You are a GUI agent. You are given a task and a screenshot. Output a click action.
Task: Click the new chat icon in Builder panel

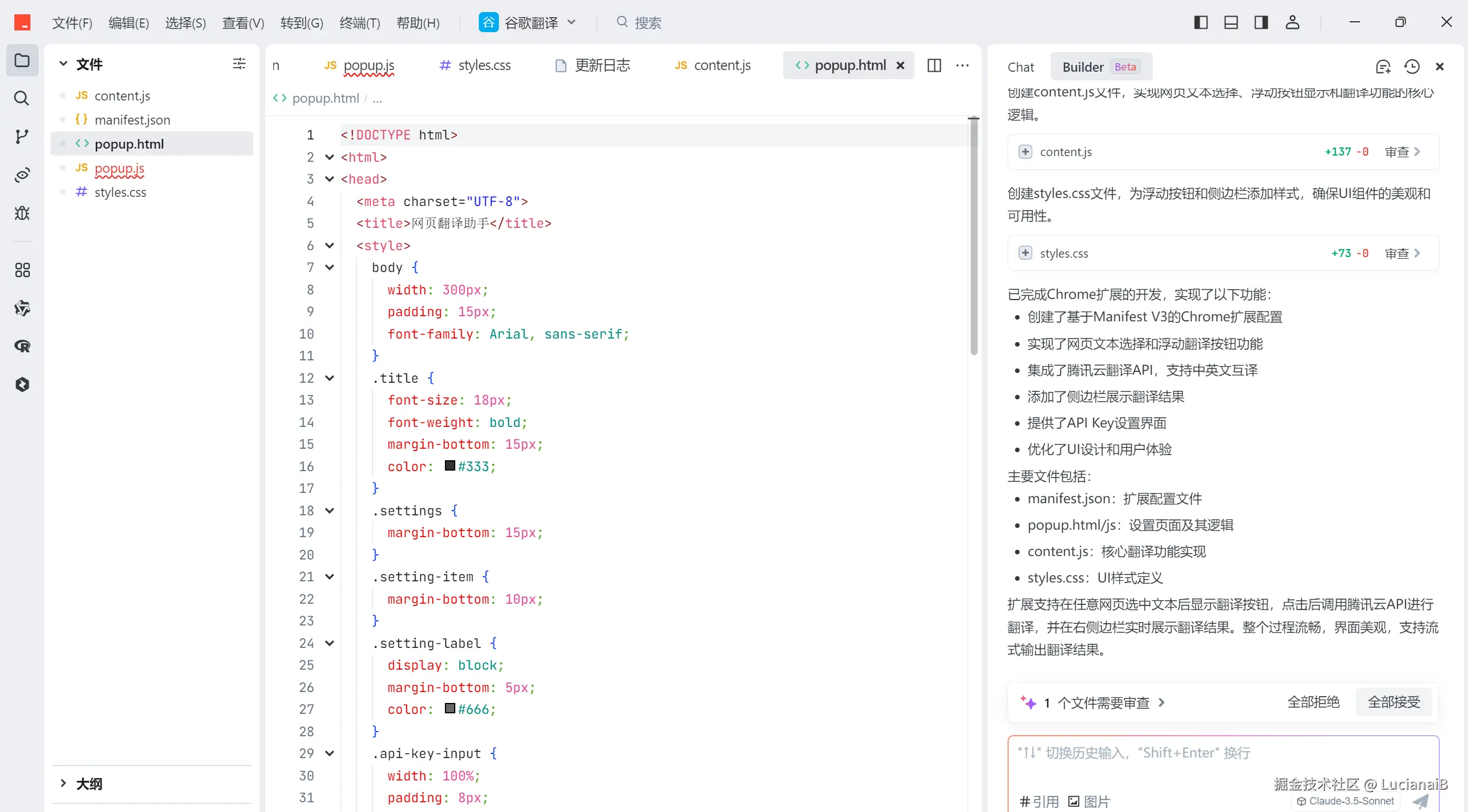tap(1383, 67)
